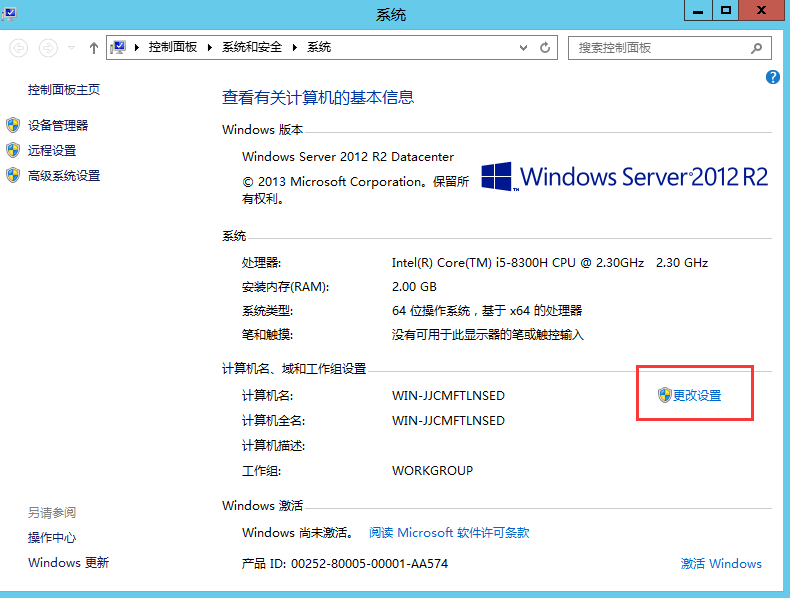Close the 系统 window
Viewport: 790px width, 598px height.
click(x=762, y=10)
